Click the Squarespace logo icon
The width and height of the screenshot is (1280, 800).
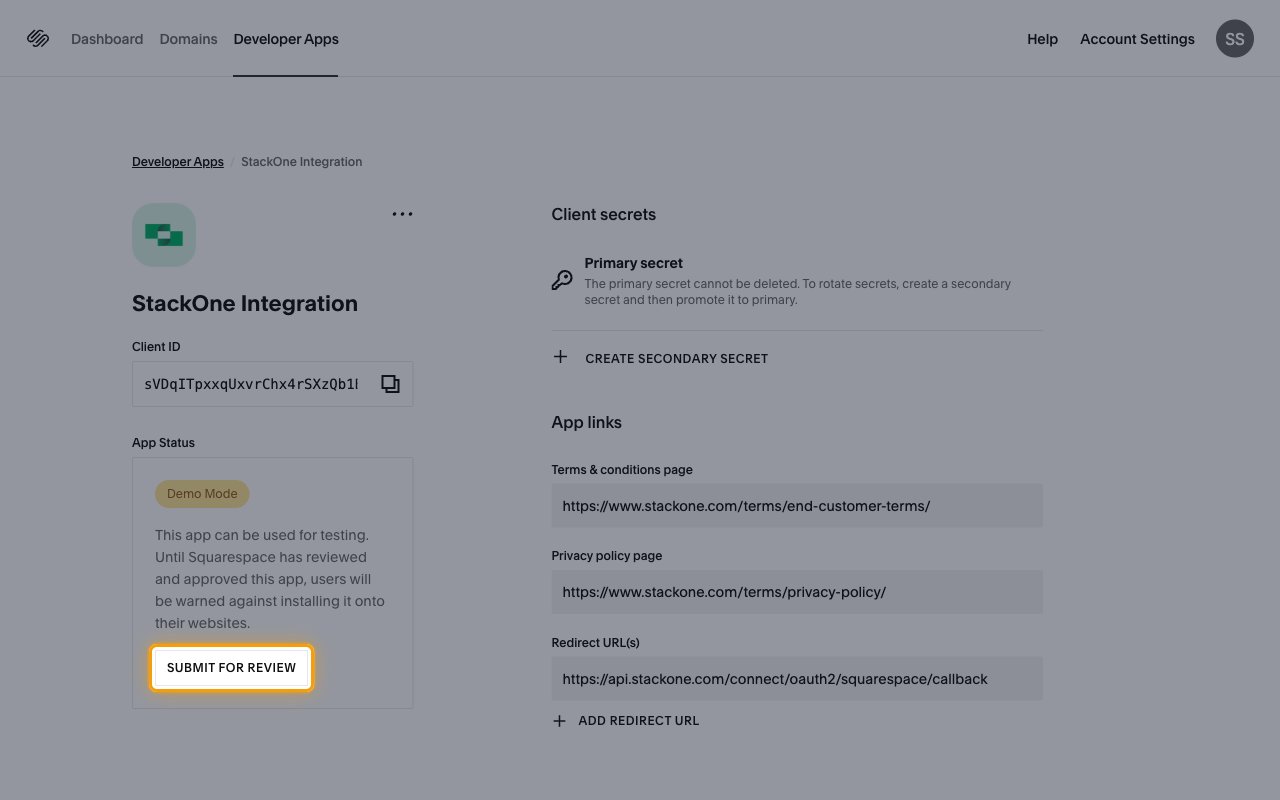[38, 39]
